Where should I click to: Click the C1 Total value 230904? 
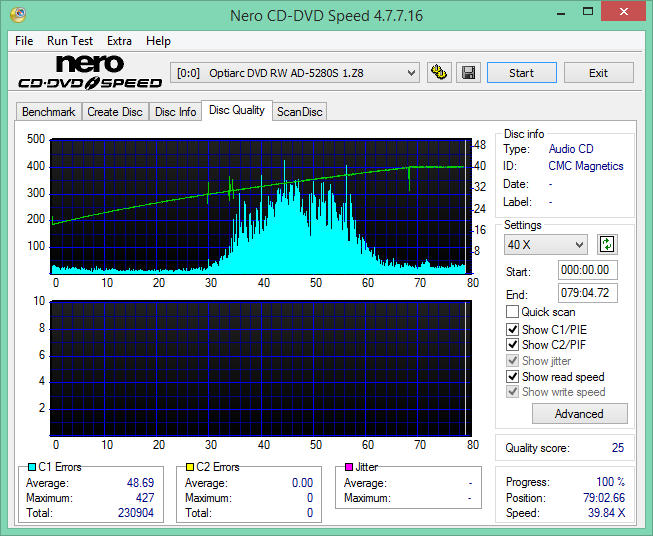136,512
